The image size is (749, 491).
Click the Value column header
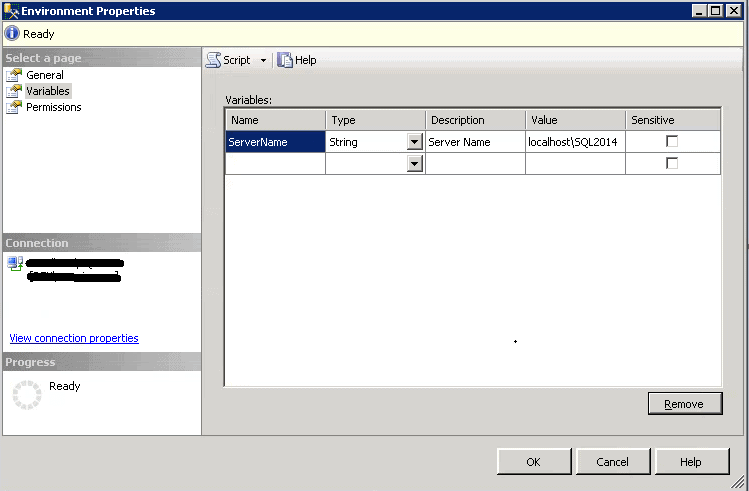click(x=575, y=120)
